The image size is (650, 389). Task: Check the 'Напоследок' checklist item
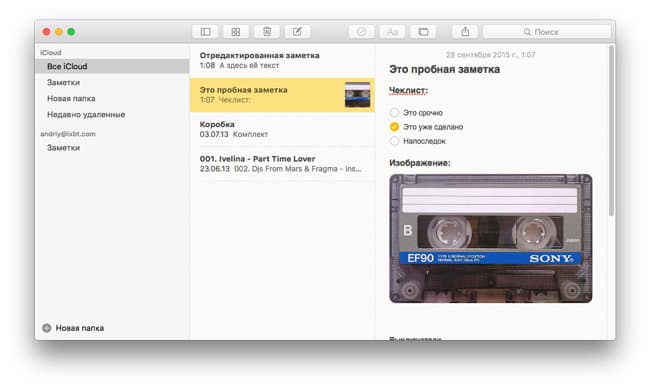(394, 141)
